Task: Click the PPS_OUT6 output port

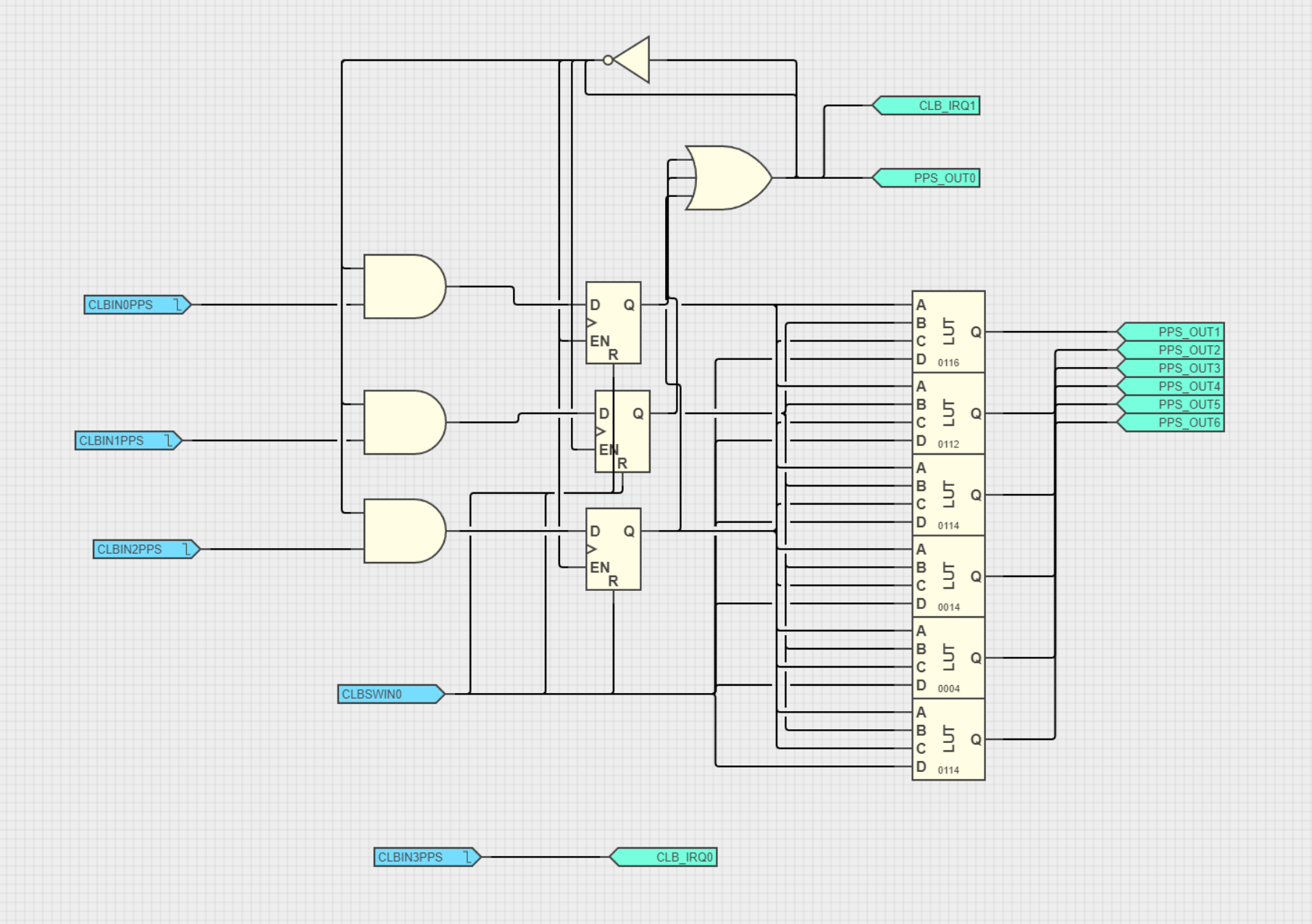Action: click(1171, 422)
